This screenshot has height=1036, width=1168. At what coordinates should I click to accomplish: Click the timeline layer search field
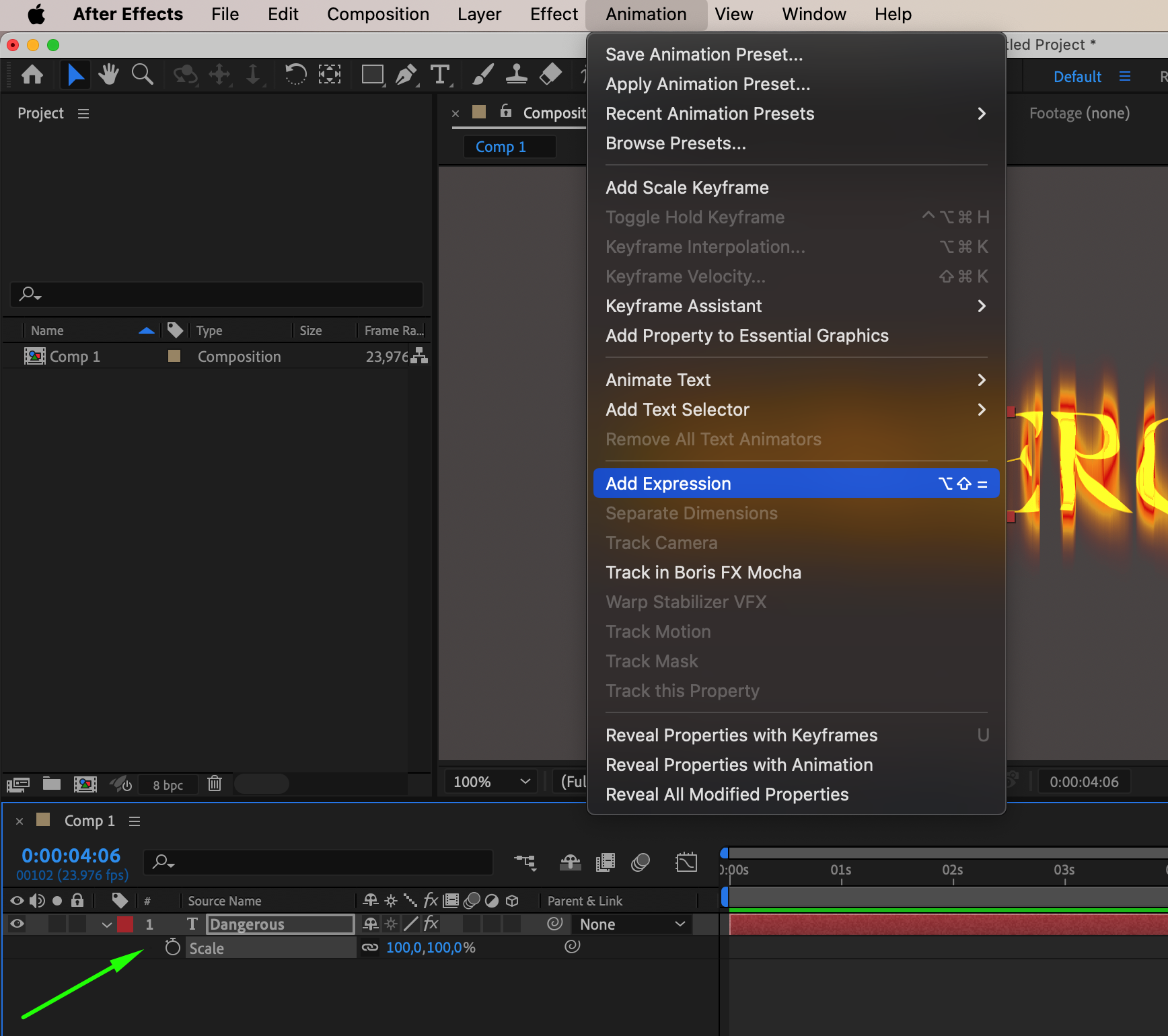pos(318,862)
